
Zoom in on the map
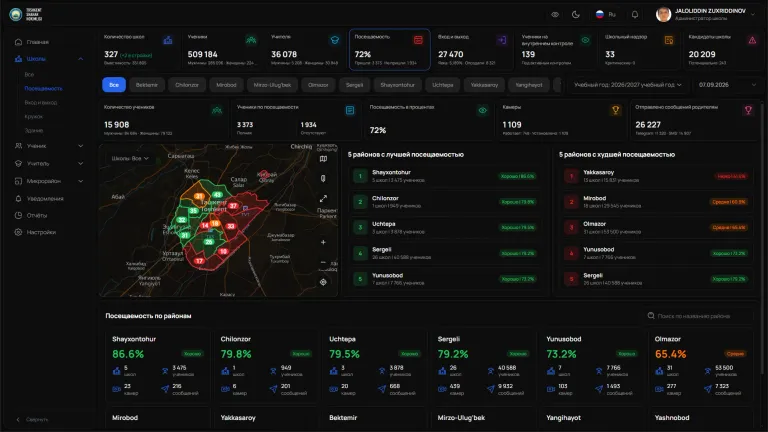pyautogui.click(x=323, y=242)
